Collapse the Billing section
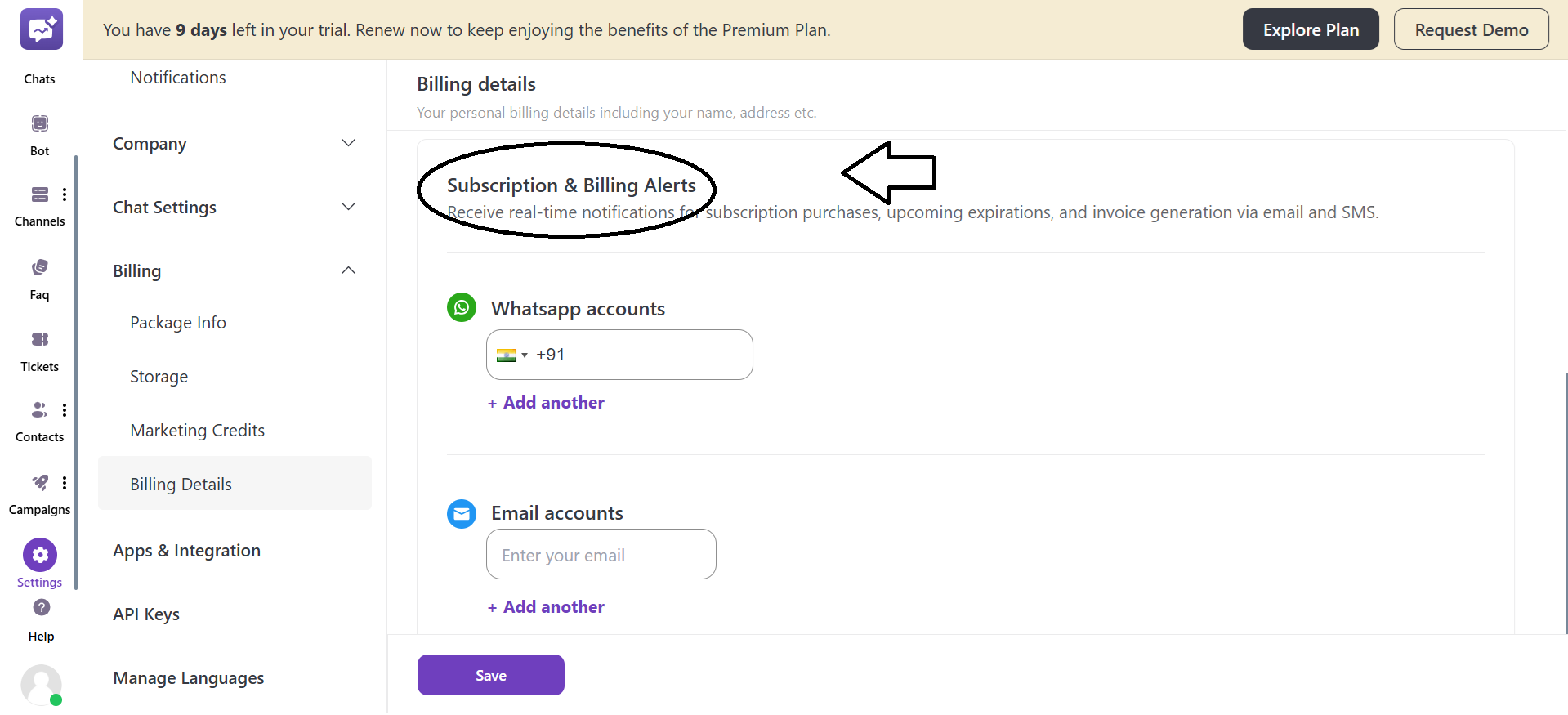 pos(348,270)
